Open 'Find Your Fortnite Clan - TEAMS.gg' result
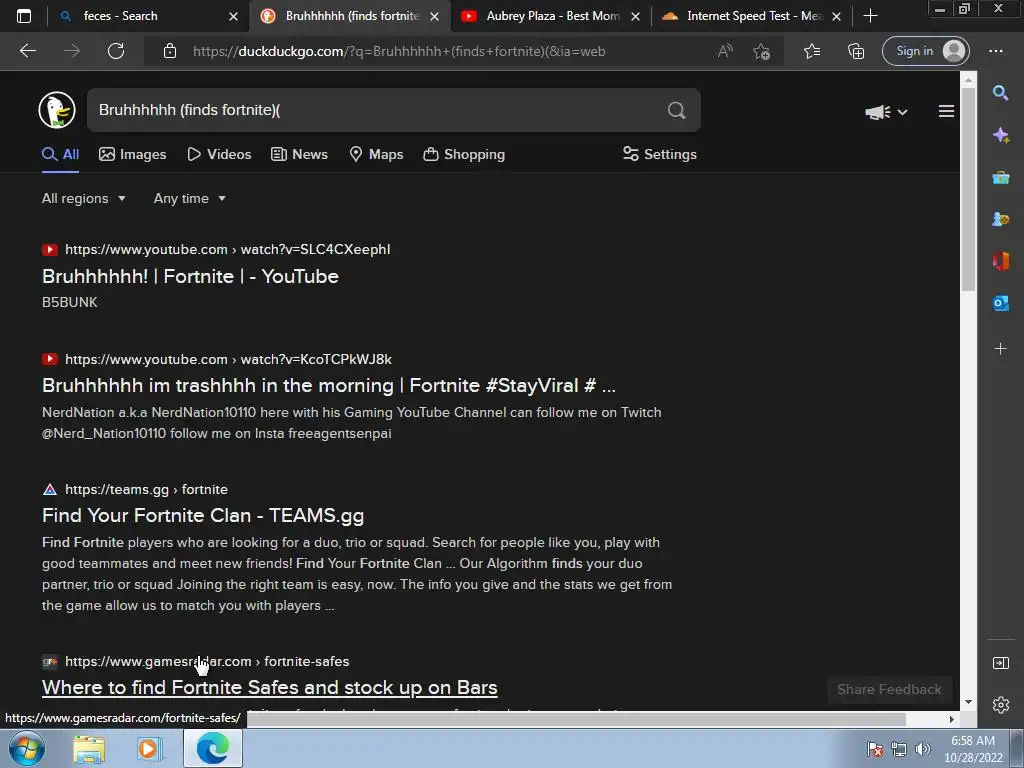This screenshot has height=768, width=1024. pyautogui.click(x=203, y=516)
